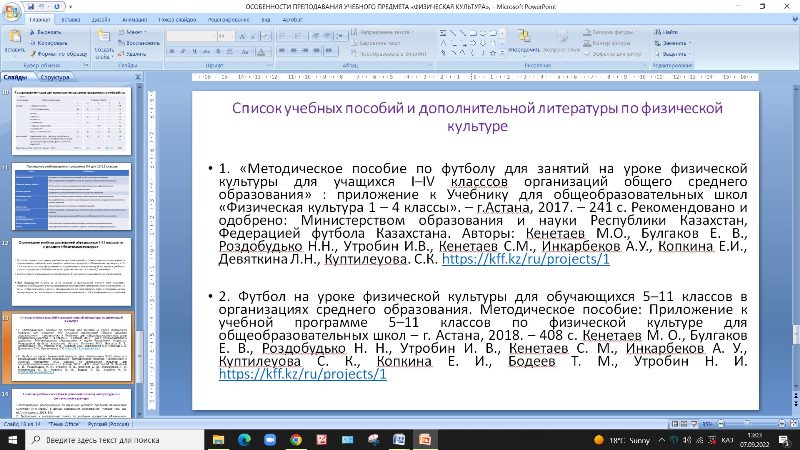Toggle italic formatting
Image resolution: width=800 pixels, height=450 pixels.
183,52
